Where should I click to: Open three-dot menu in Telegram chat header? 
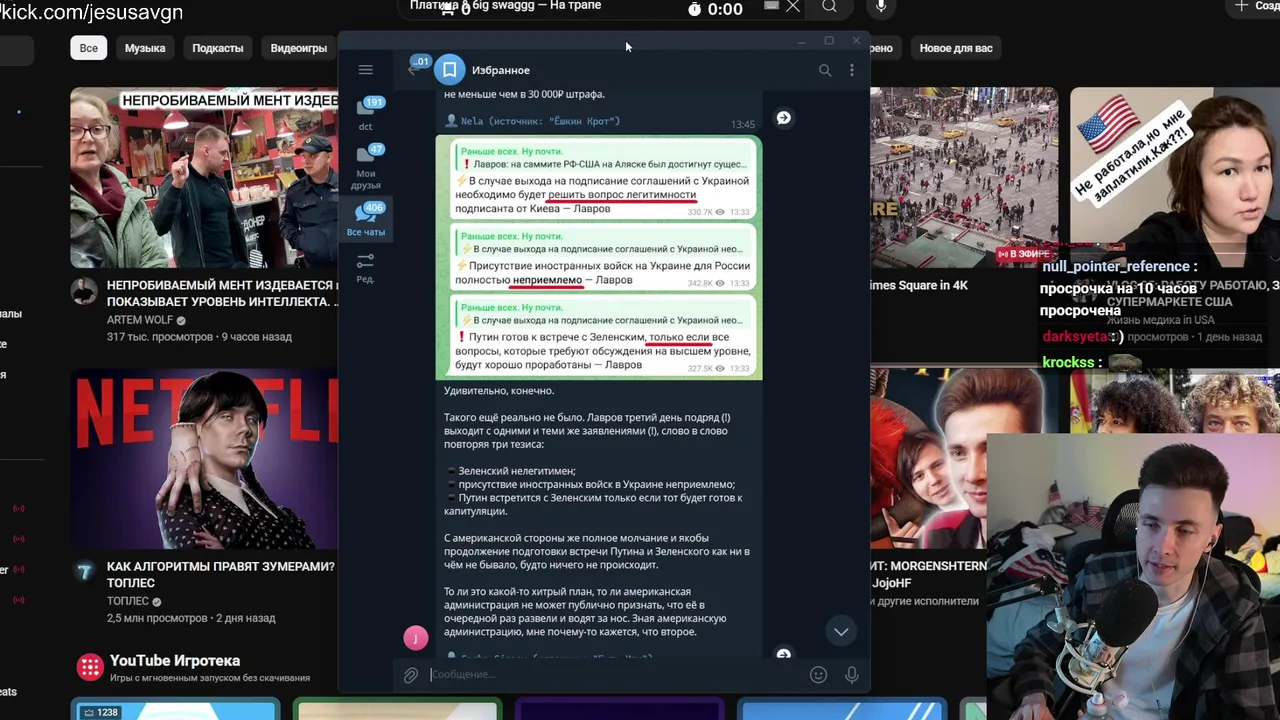point(852,70)
